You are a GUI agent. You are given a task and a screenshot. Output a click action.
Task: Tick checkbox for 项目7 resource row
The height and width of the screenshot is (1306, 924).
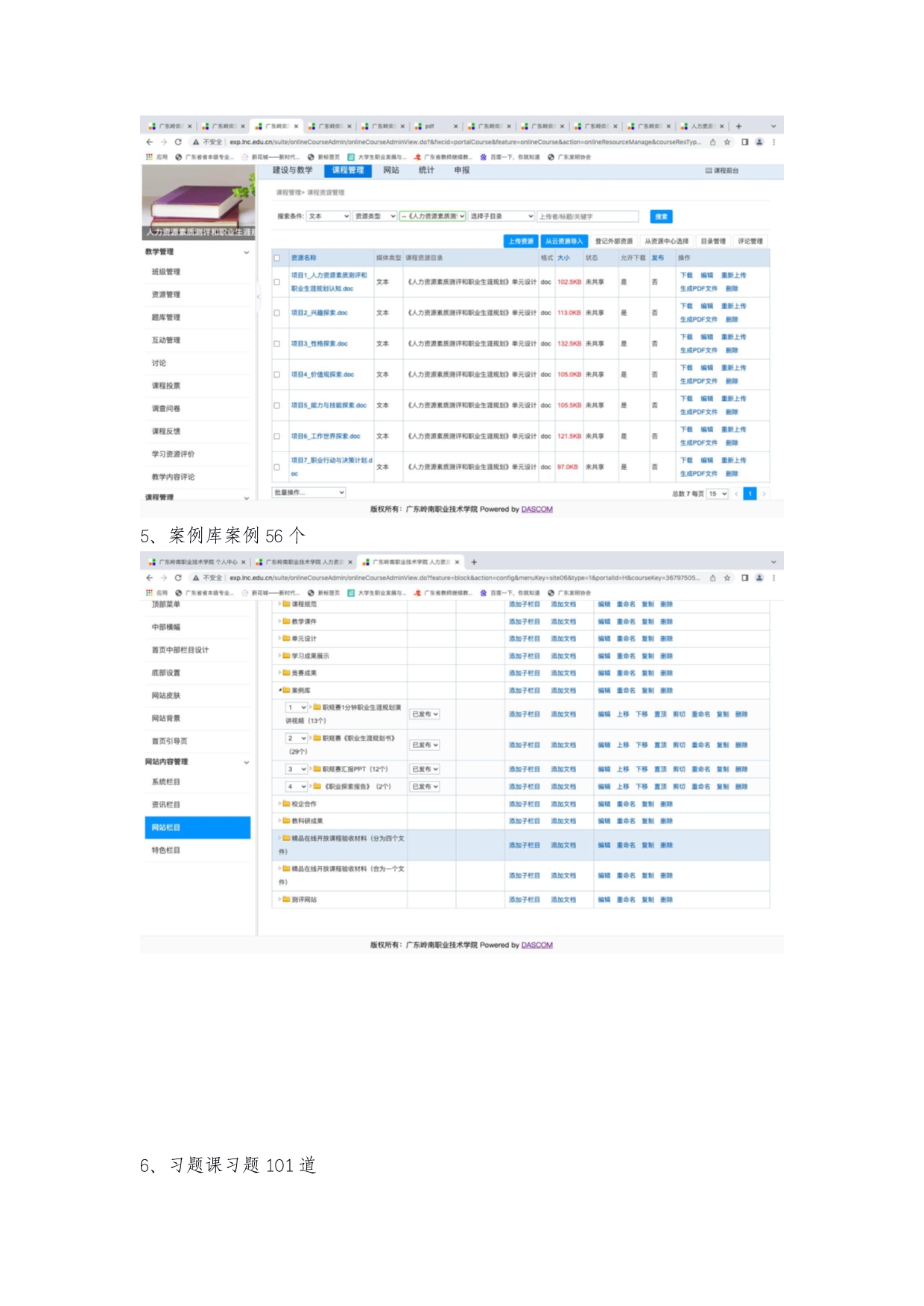(x=276, y=467)
